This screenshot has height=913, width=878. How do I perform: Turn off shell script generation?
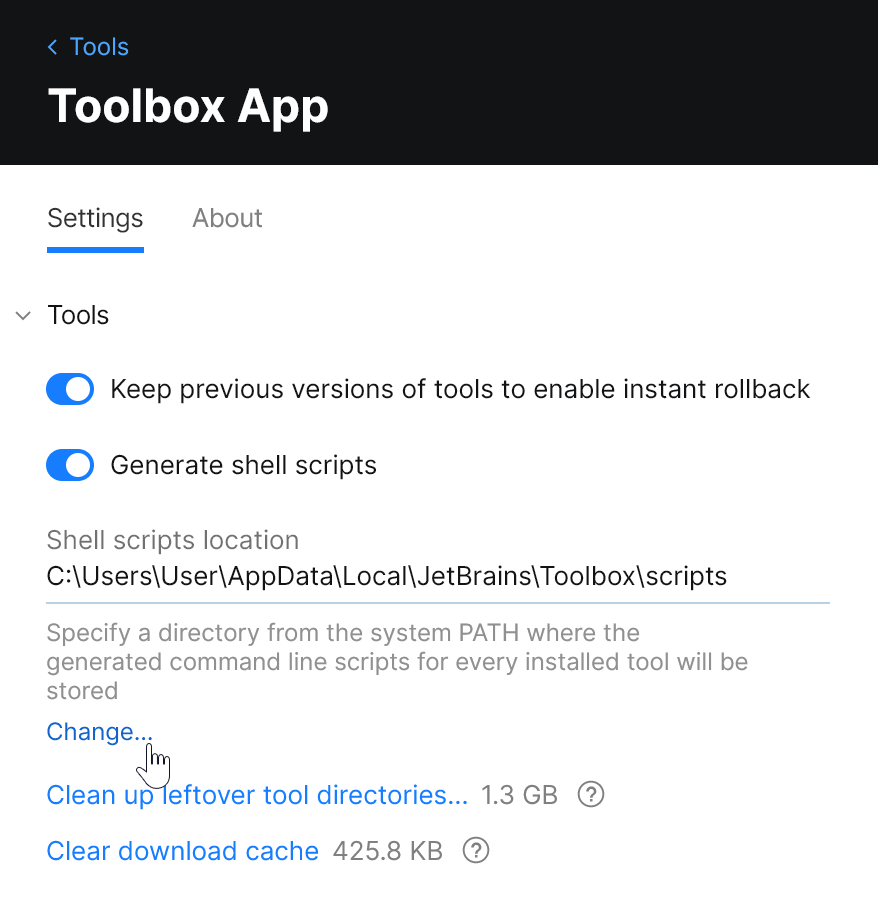(70, 465)
